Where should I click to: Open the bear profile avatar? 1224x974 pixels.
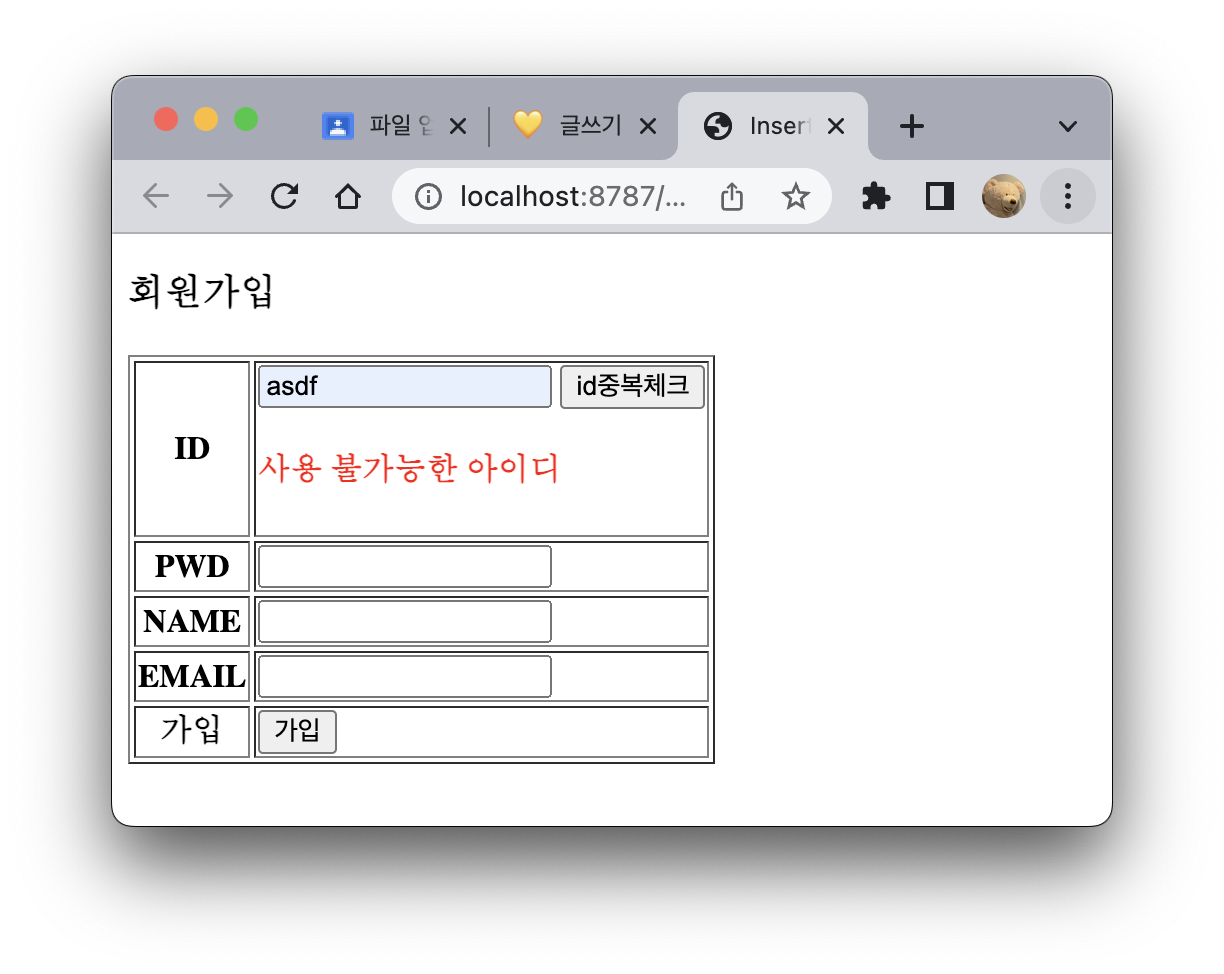(1003, 196)
